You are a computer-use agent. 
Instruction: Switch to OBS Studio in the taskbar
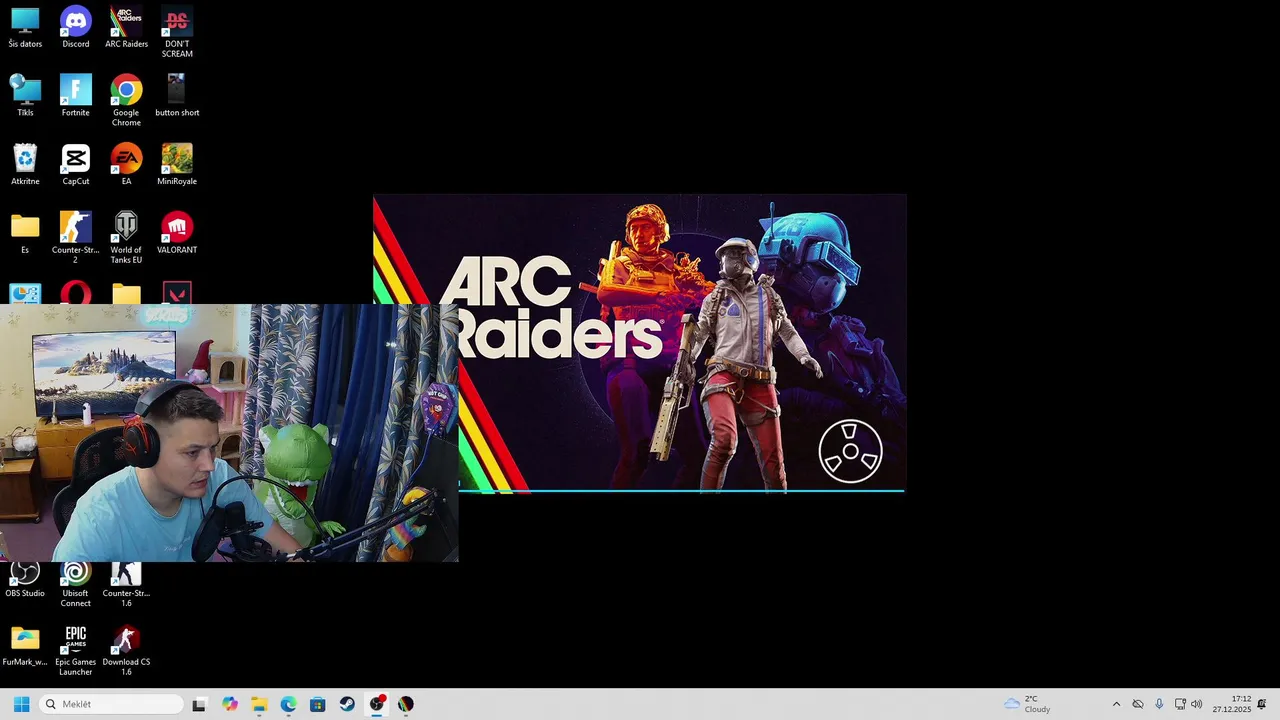coord(377,704)
